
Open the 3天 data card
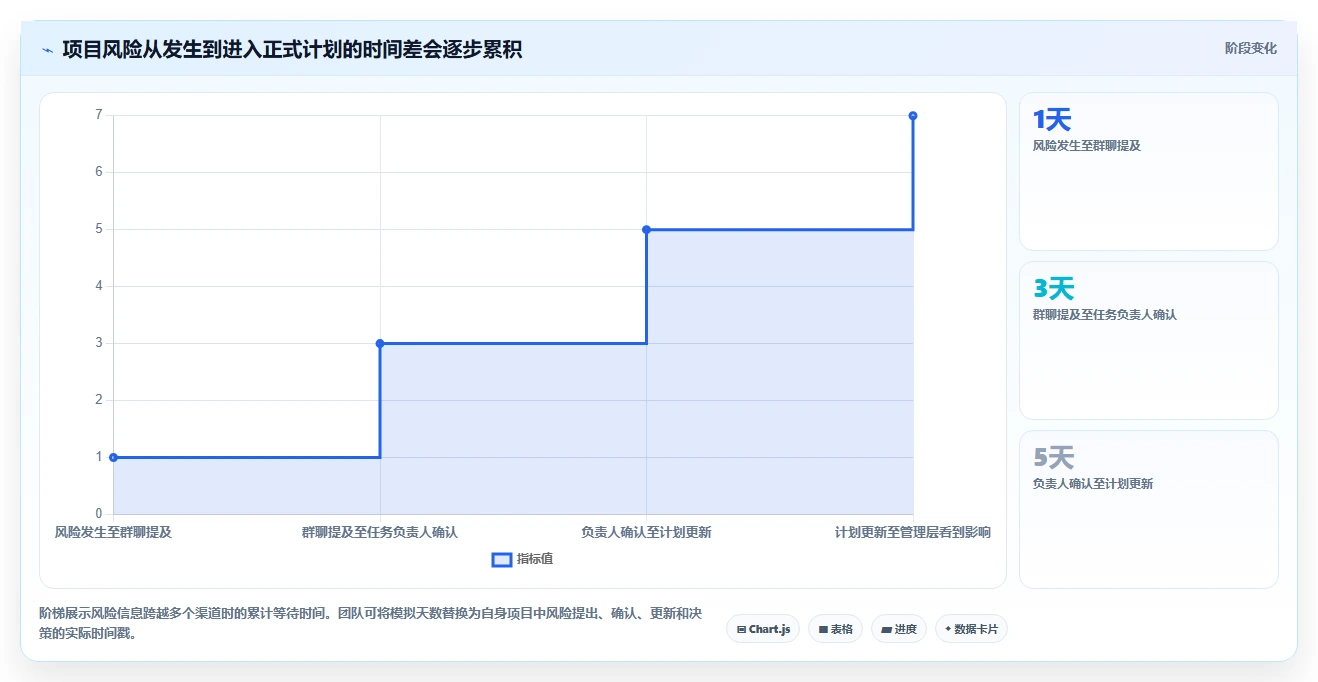tap(1148, 340)
